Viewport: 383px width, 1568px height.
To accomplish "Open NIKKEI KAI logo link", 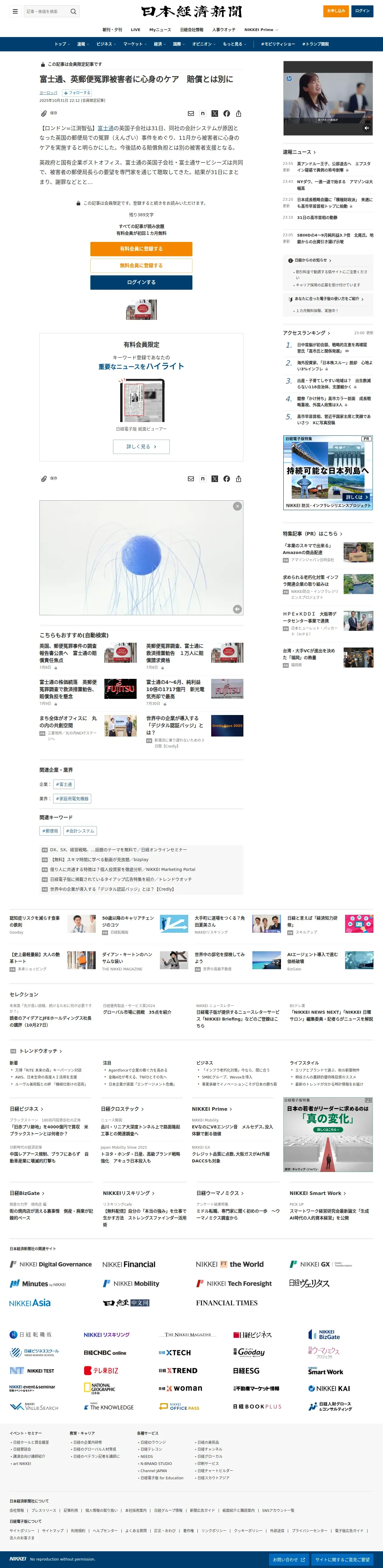I will [329, 1388].
